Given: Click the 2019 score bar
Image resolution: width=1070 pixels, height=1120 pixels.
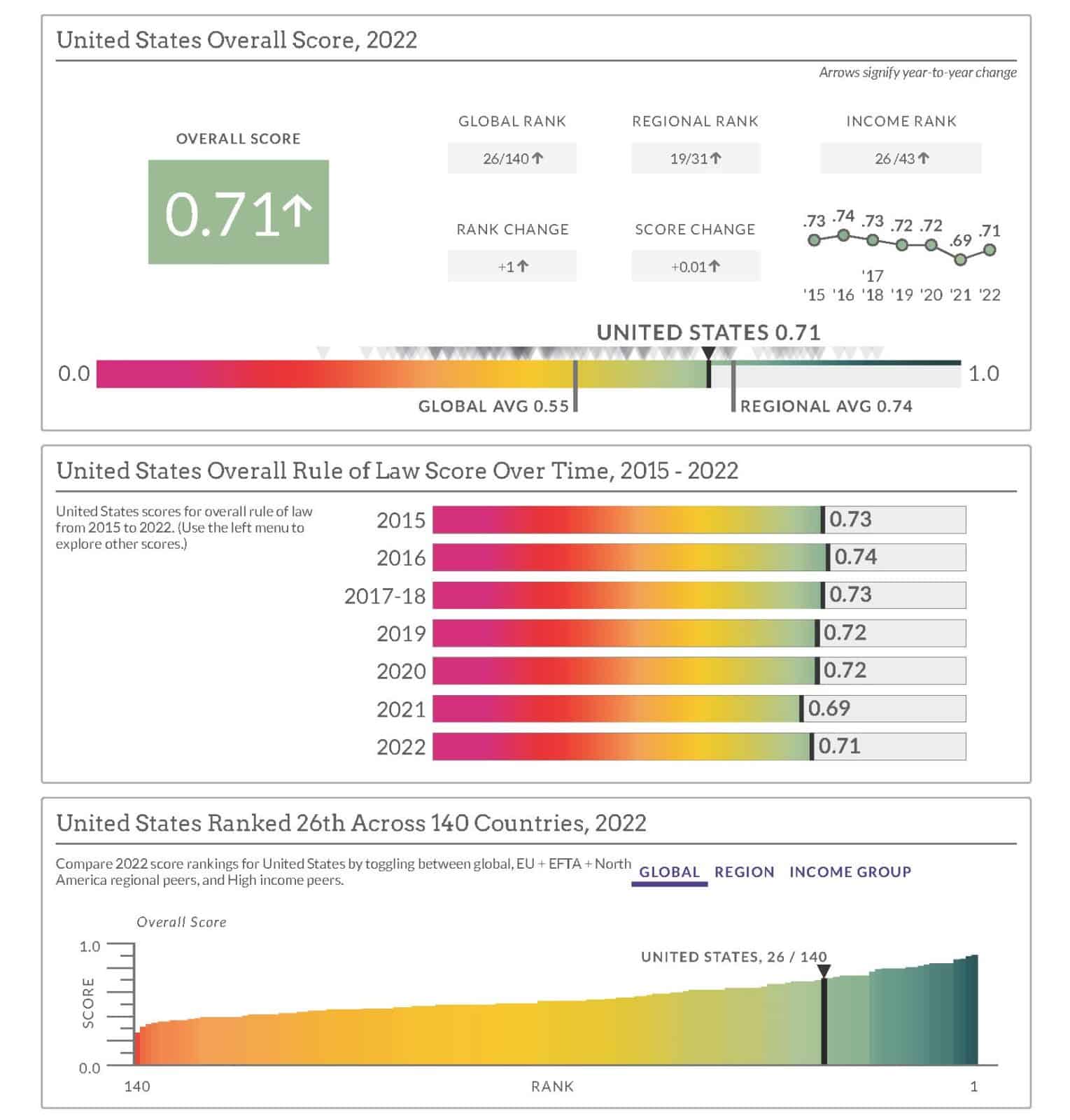Looking at the screenshot, I should 699,633.
